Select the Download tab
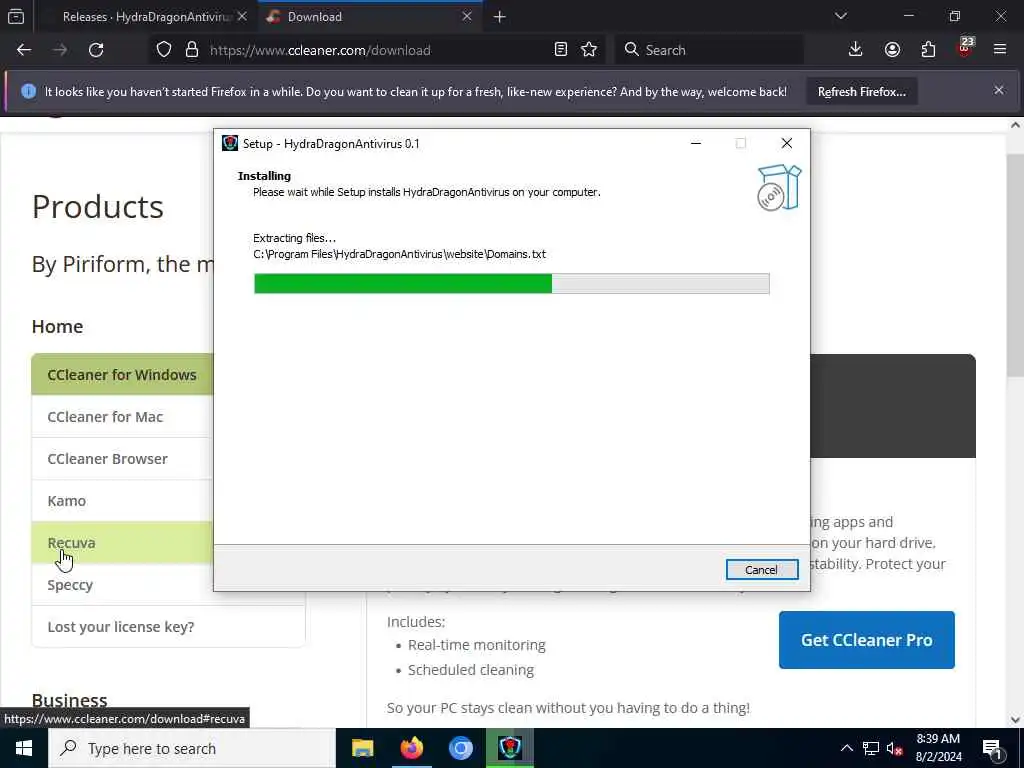 (370, 17)
